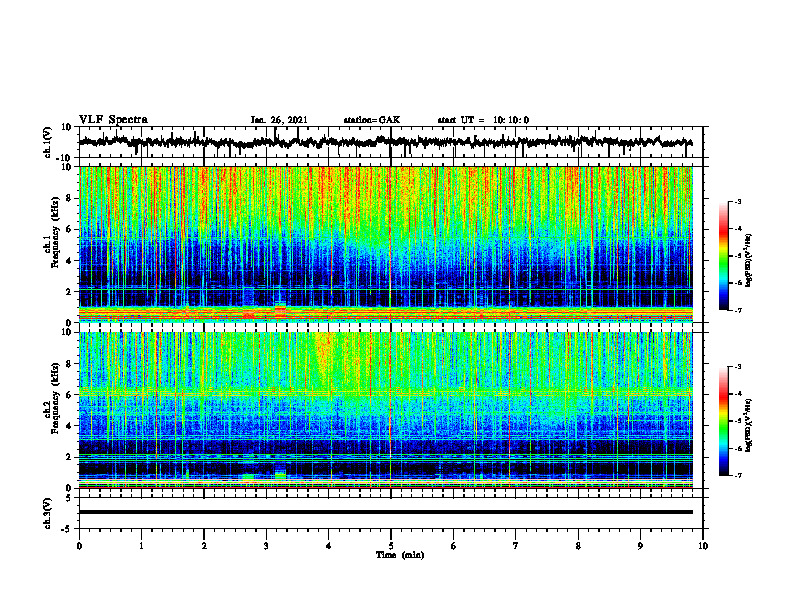Click the "Time (min)" x-axis label

[x=400, y=555]
